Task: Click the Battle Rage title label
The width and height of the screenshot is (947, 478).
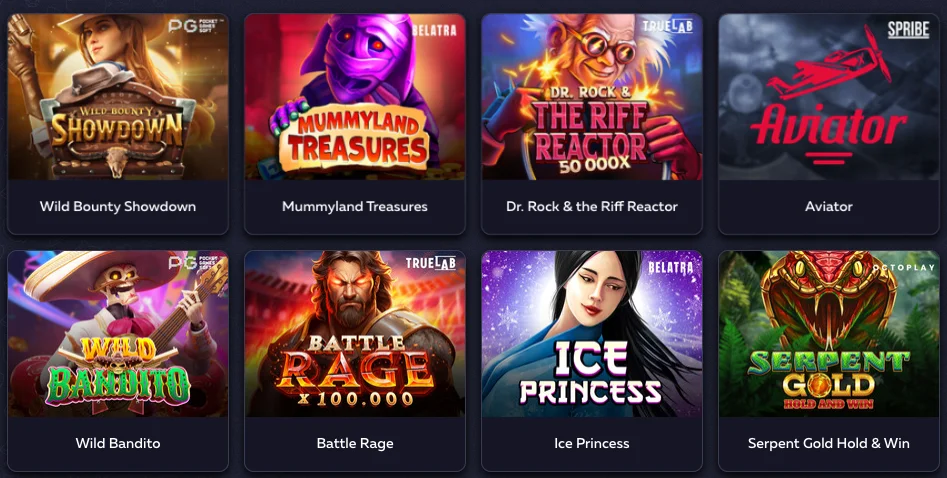Action: (355, 444)
